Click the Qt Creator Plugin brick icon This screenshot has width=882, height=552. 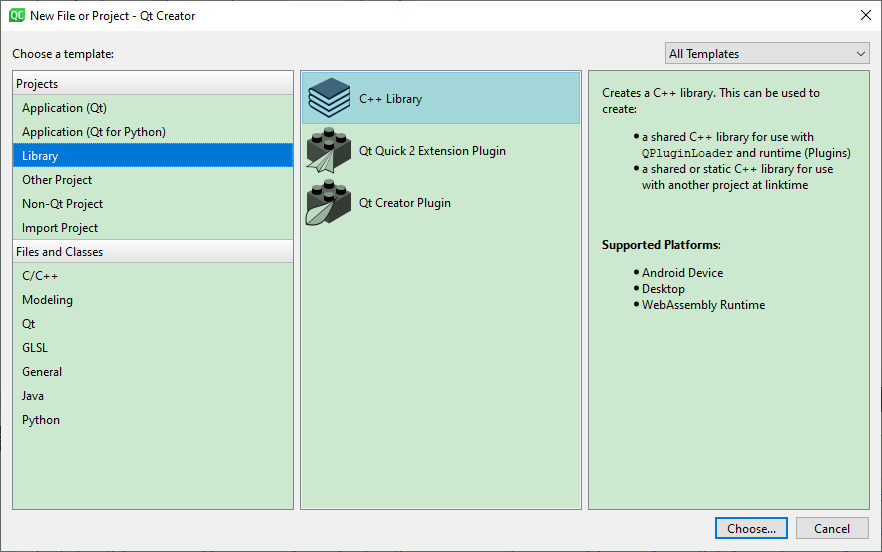coord(329,203)
